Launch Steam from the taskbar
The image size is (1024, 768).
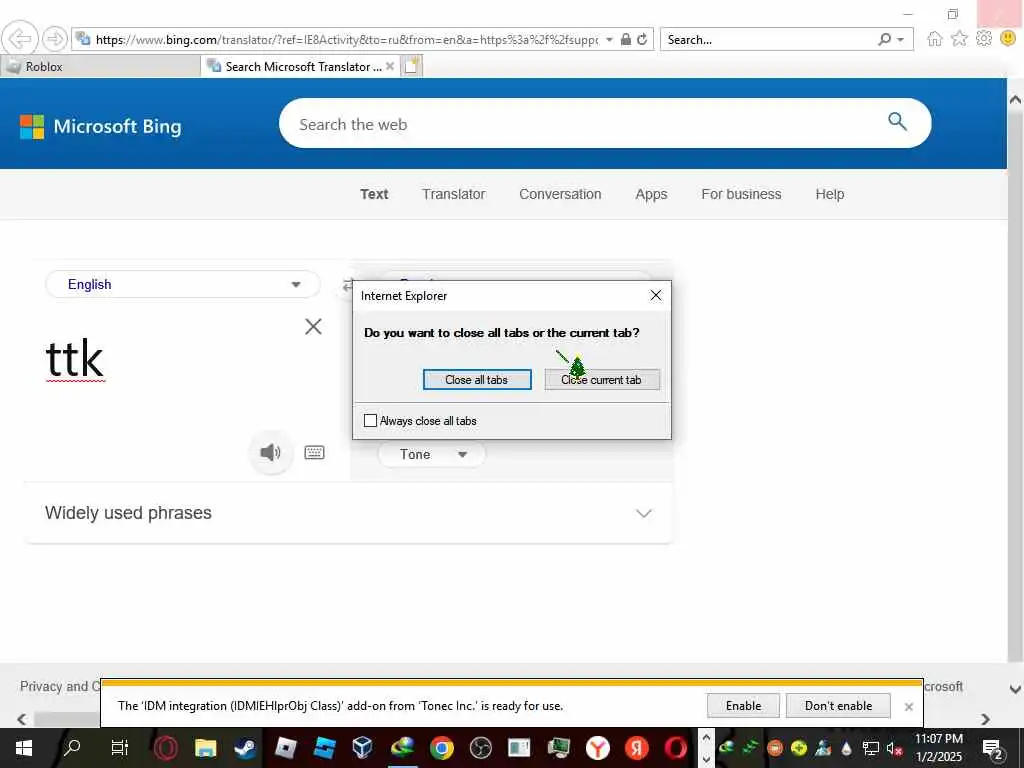click(245, 748)
